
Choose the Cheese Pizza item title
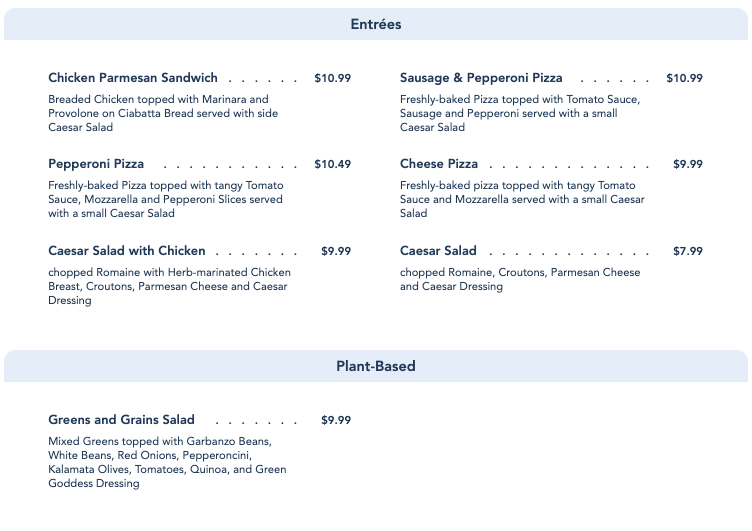coord(439,164)
